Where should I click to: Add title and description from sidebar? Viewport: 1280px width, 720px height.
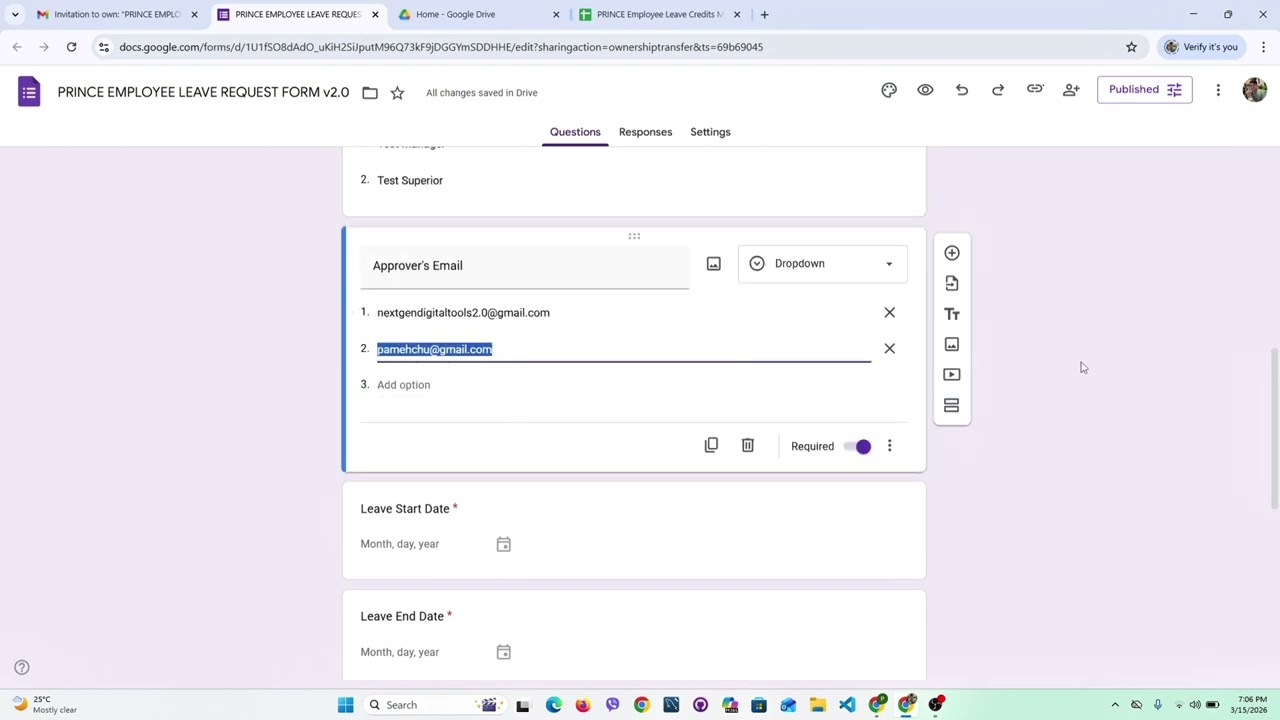952,314
